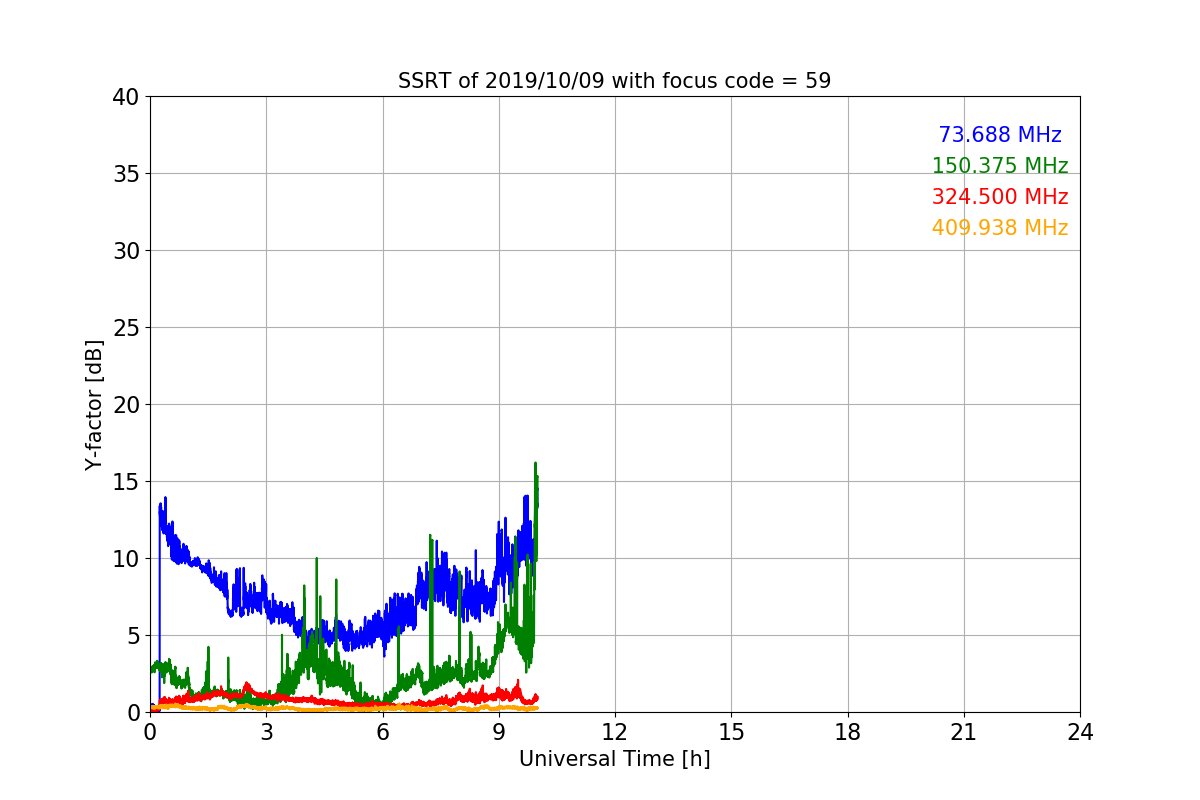
Task: Click the green curve's tallest peak near 10 h
Action: [536, 465]
